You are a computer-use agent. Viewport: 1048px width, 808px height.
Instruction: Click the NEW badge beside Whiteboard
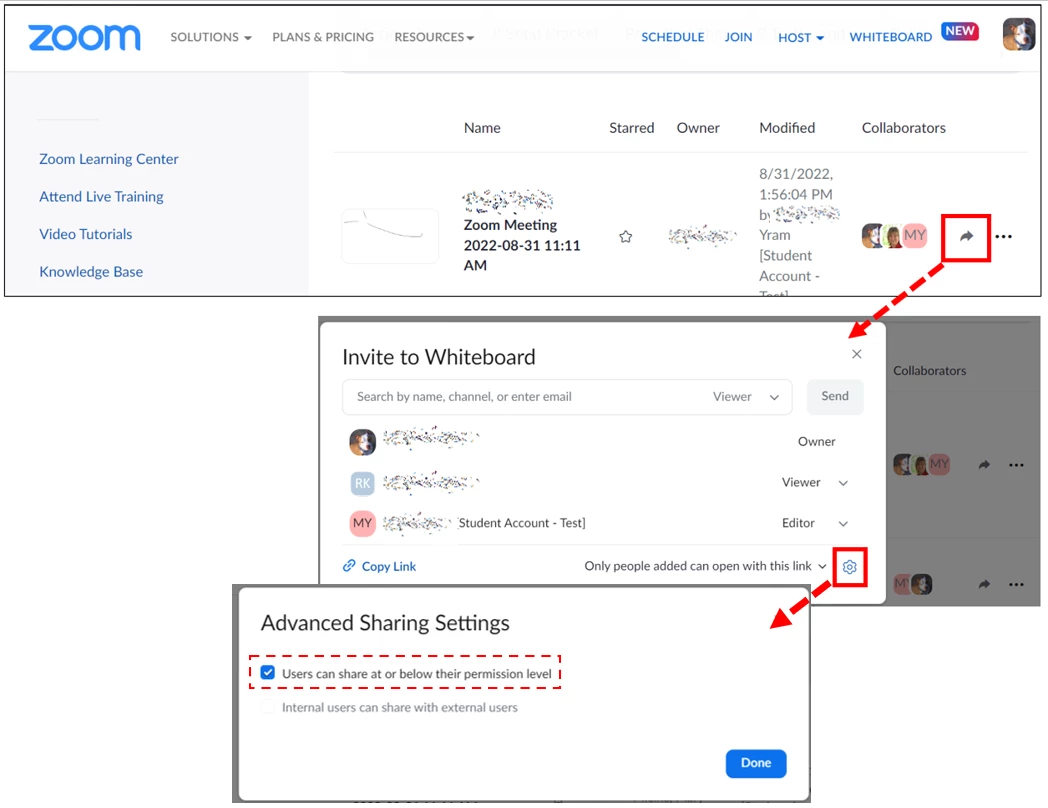coord(960,31)
